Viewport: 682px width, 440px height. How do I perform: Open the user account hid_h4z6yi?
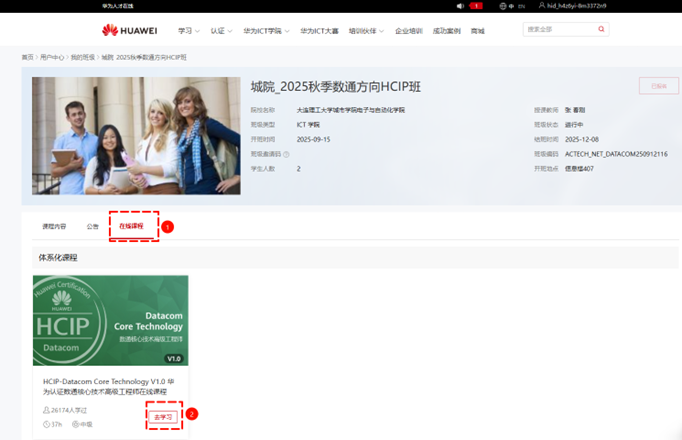click(572, 6)
